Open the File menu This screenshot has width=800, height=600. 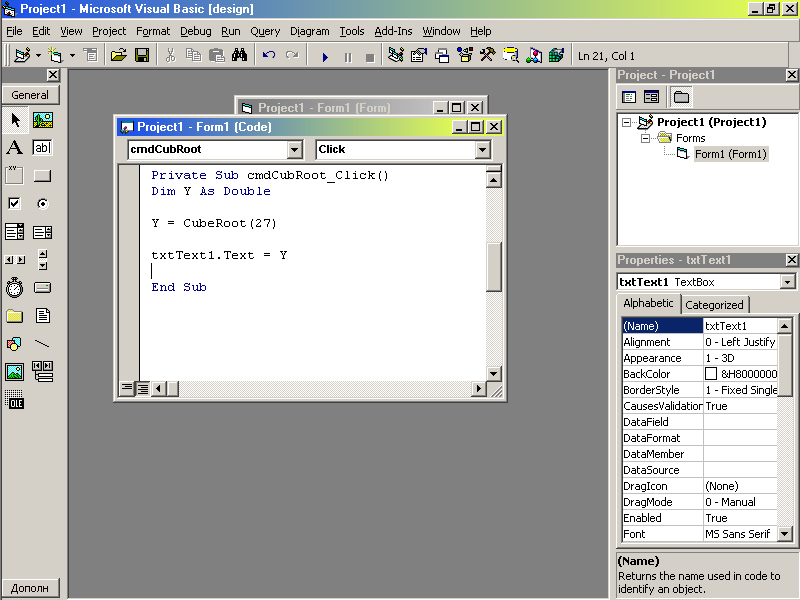pyautogui.click(x=14, y=31)
